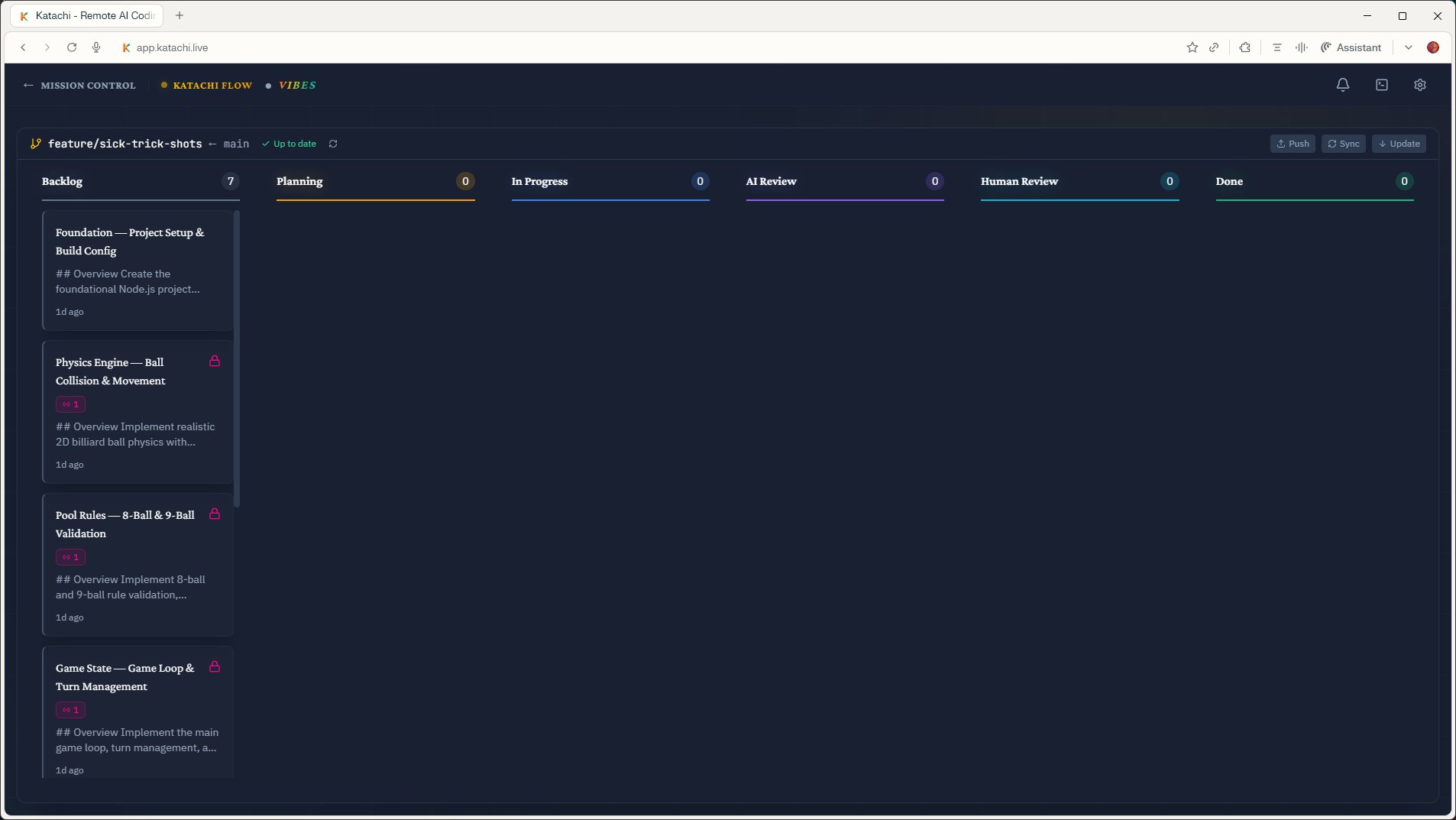Toggle the bookmark star in the address bar
Viewport: 1456px width, 820px height.
tap(1192, 47)
